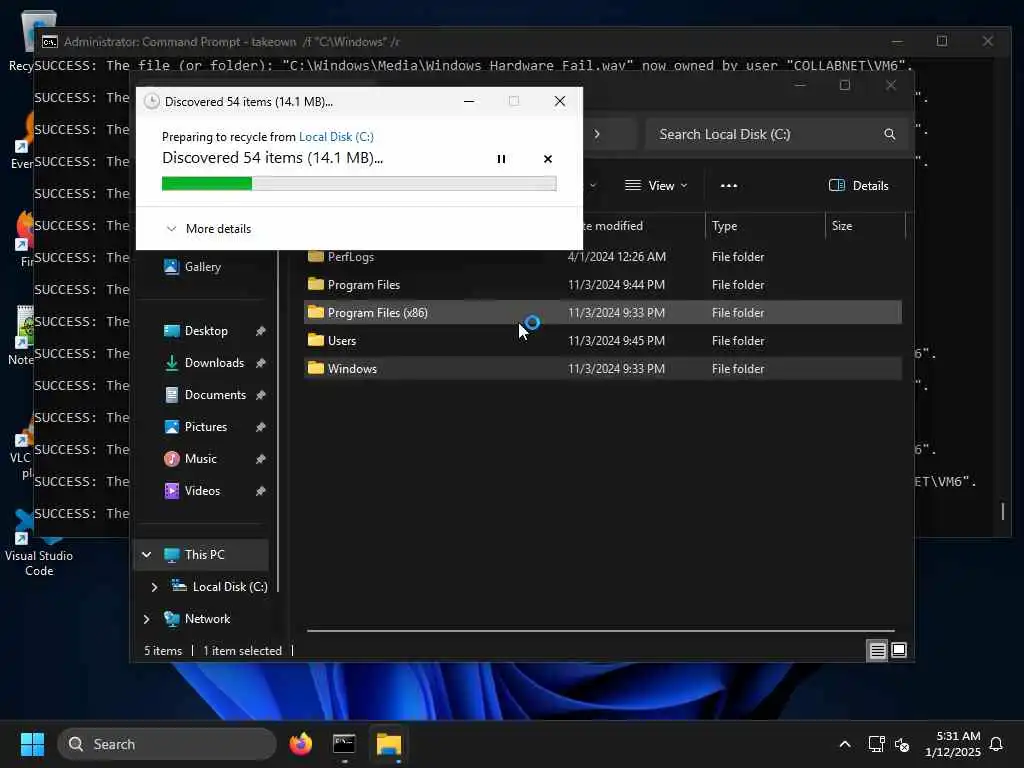Click the Users folder icon
The height and width of the screenshot is (768, 1024).
click(315, 340)
